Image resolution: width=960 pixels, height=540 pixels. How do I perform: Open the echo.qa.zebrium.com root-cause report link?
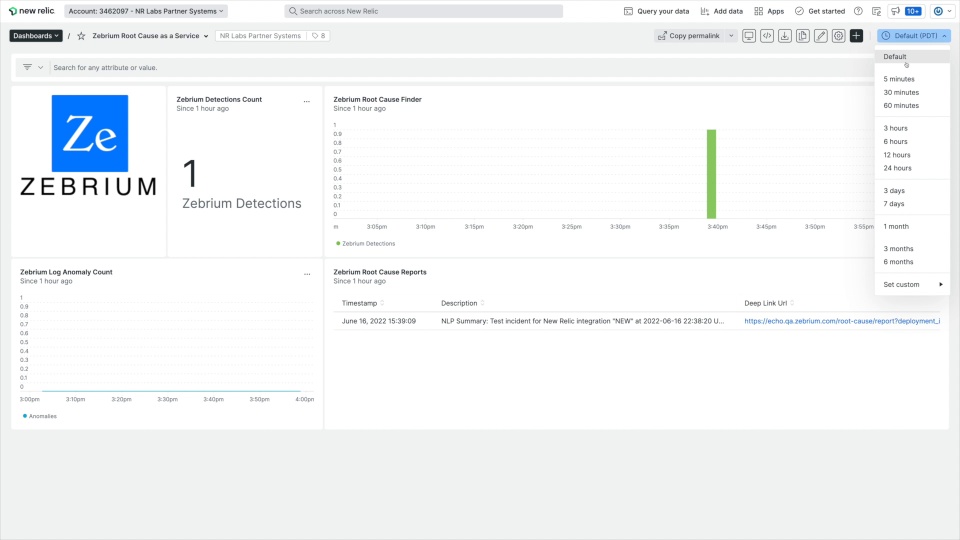pyautogui.click(x=842, y=321)
